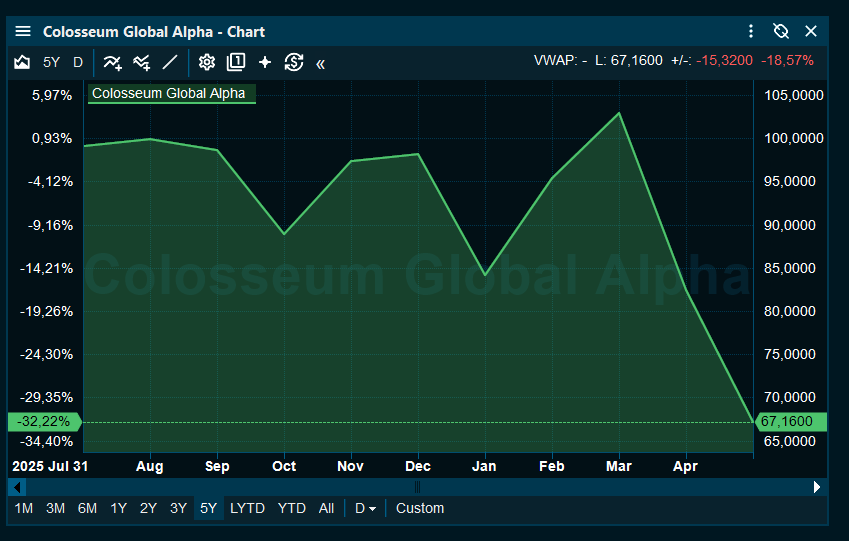Click the 2025 Jul 31 date axis label

tap(50, 466)
